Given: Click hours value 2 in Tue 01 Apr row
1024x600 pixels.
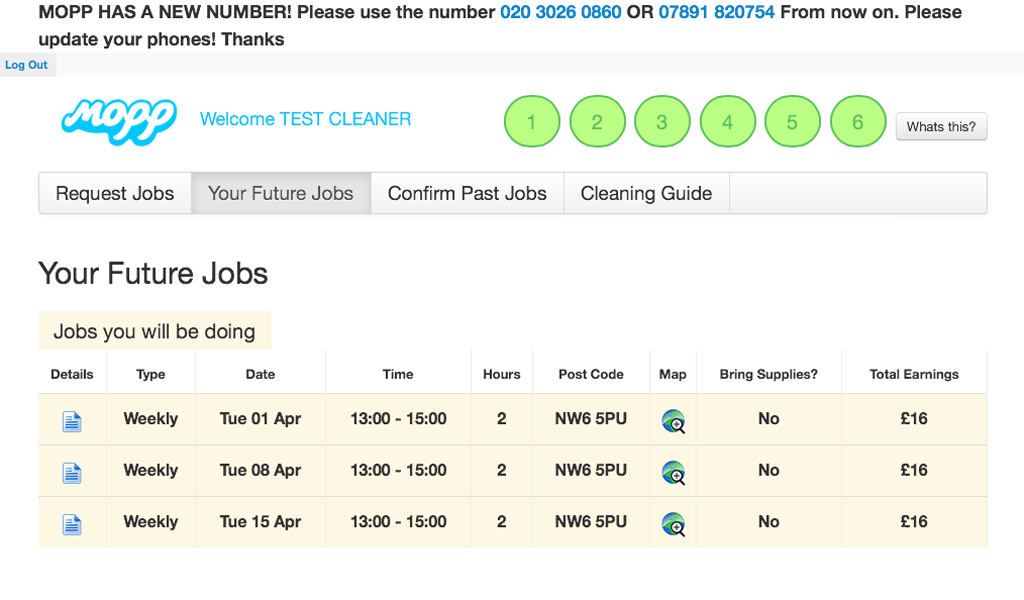Looking at the screenshot, I should point(502,418).
